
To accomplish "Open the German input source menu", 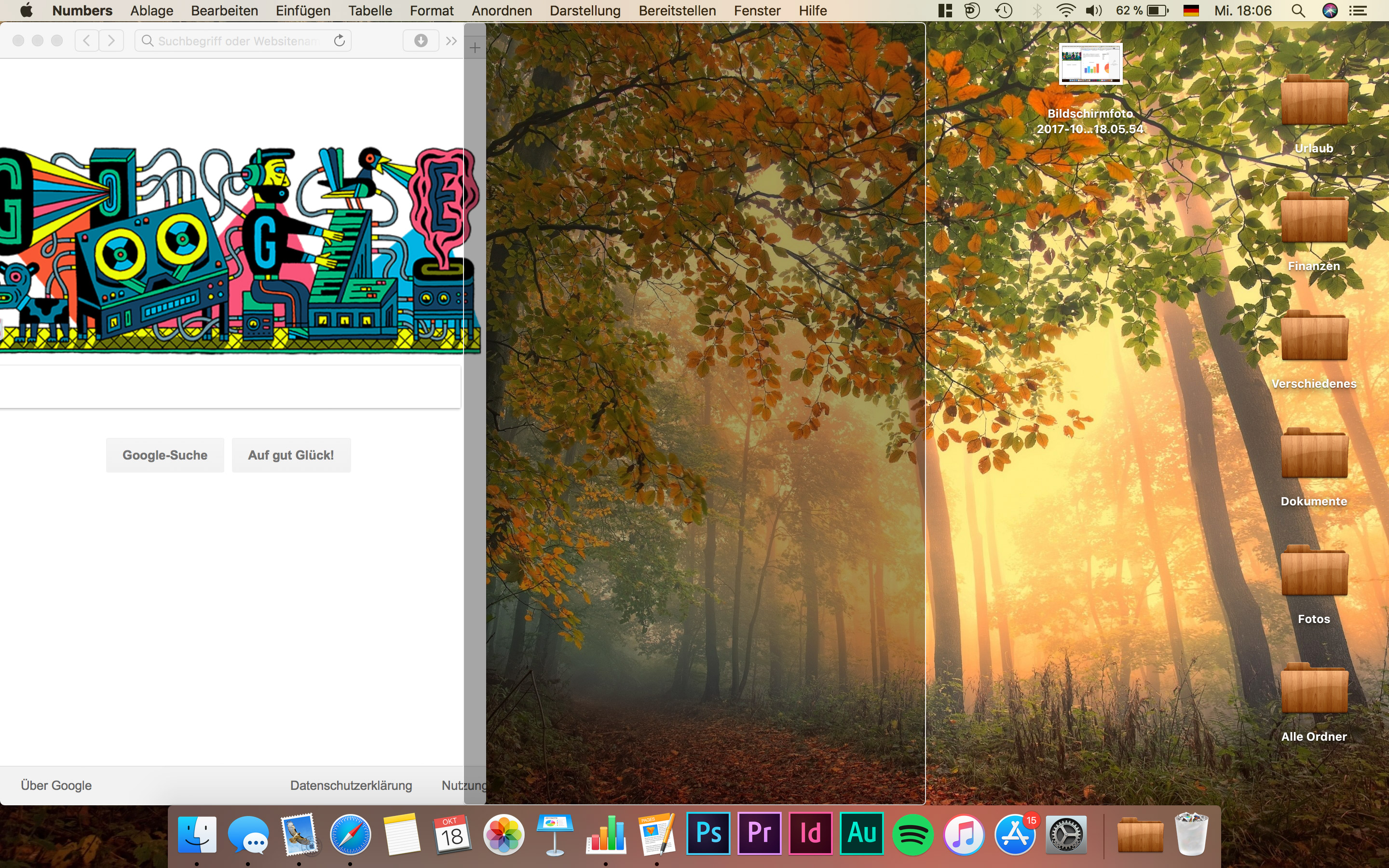I will (x=1191, y=10).
